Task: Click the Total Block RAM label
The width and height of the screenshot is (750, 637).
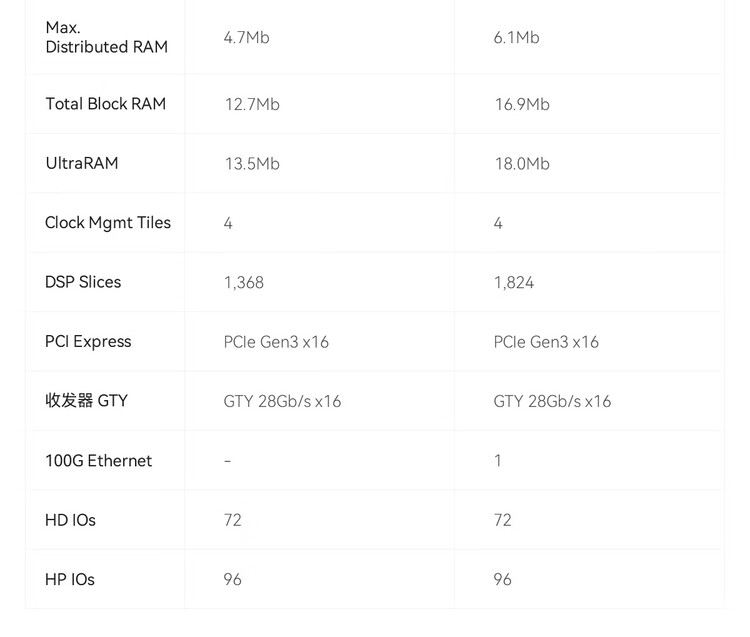Action: click(x=106, y=104)
